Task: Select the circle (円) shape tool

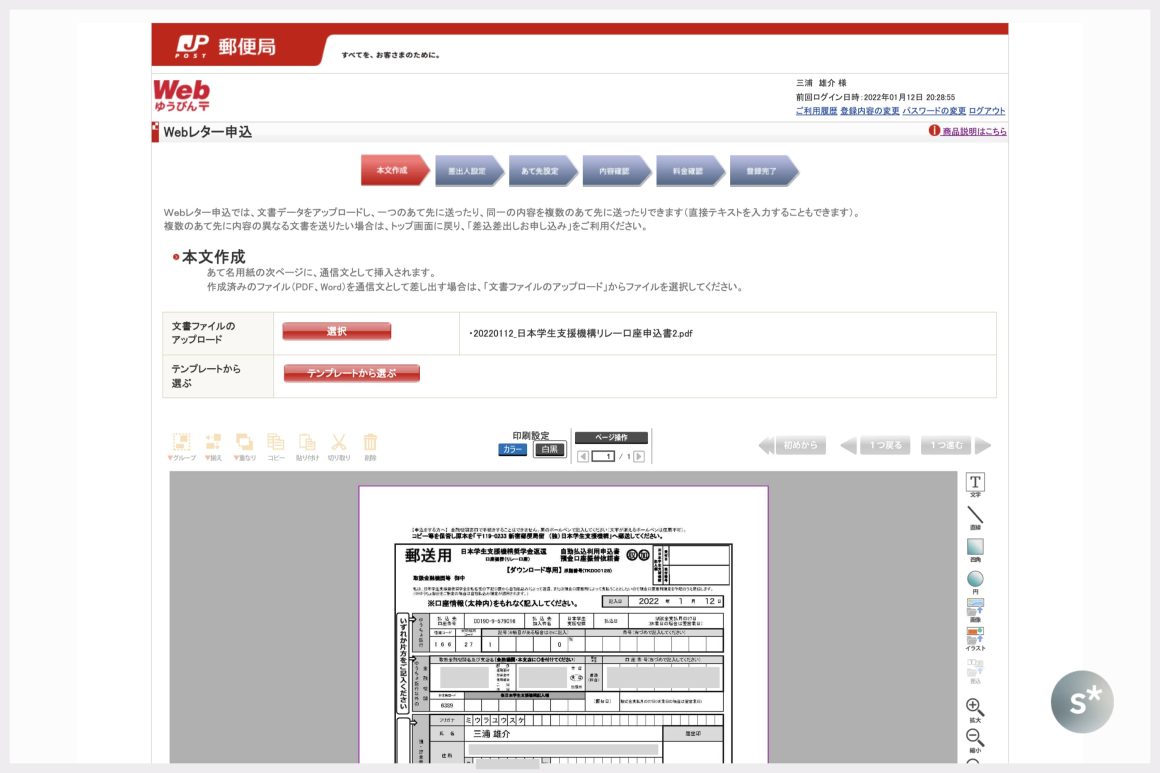Action: point(974,580)
